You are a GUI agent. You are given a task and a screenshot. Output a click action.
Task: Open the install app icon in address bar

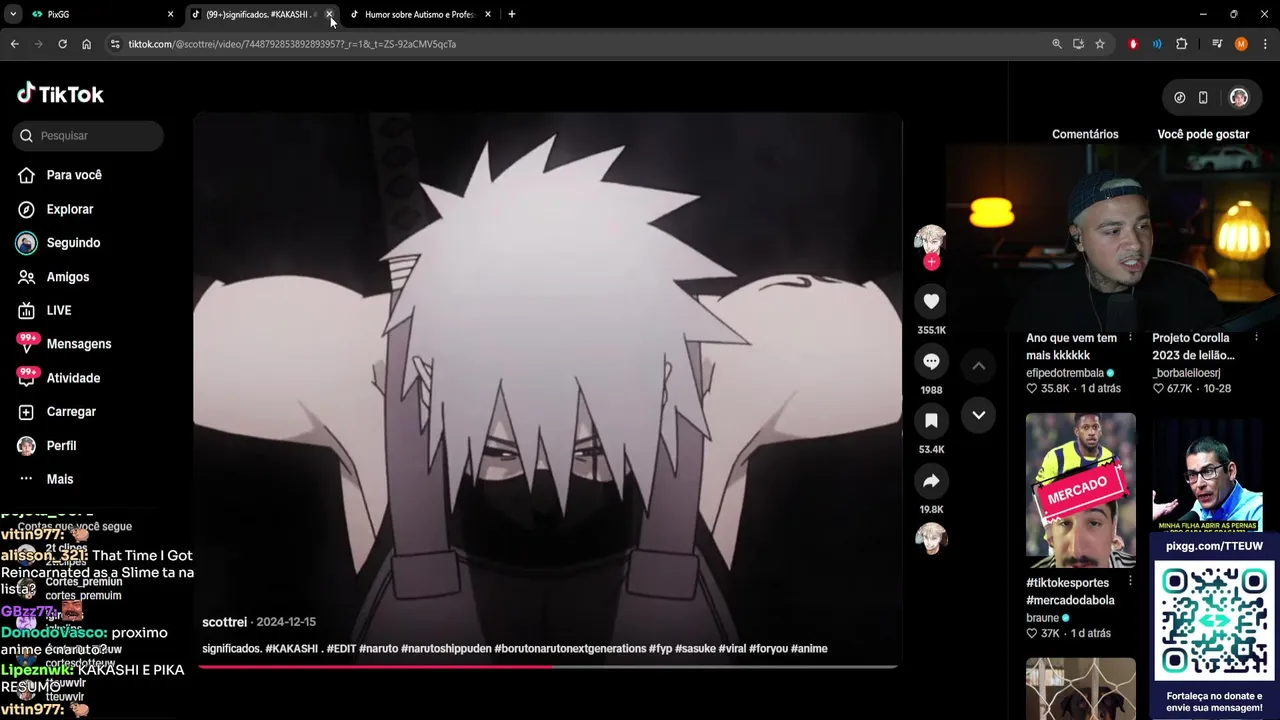(1078, 44)
